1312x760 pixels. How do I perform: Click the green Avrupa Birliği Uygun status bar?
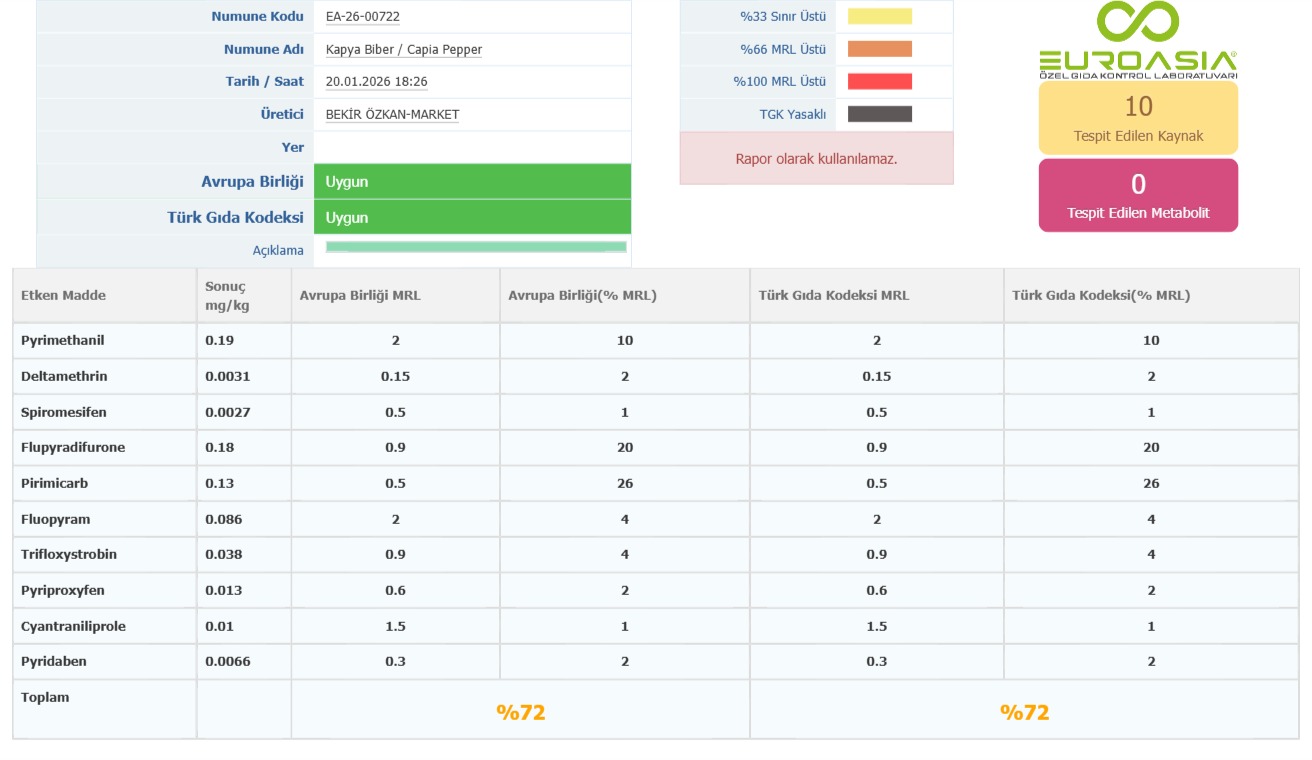point(472,182)
